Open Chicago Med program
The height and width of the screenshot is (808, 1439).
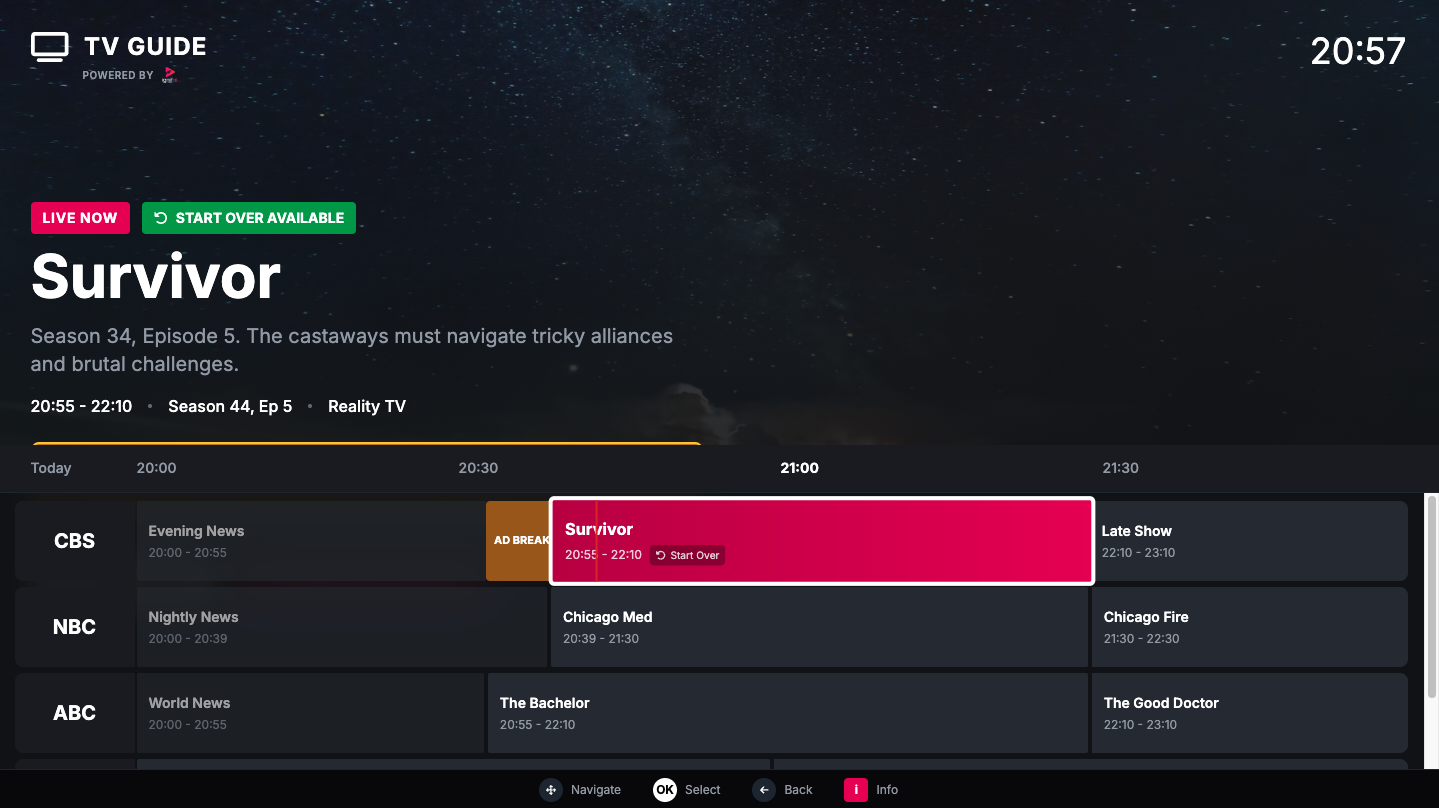point(819,627)
